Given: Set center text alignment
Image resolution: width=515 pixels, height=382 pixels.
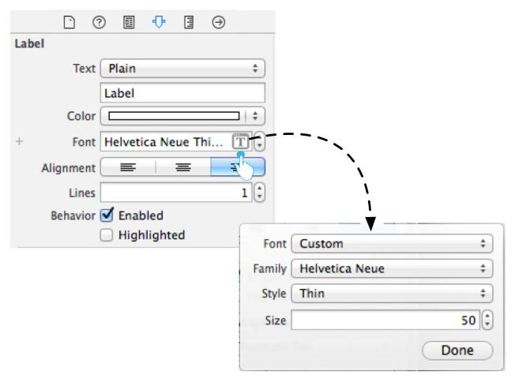Looking at the screenshot, I should 183,167.
